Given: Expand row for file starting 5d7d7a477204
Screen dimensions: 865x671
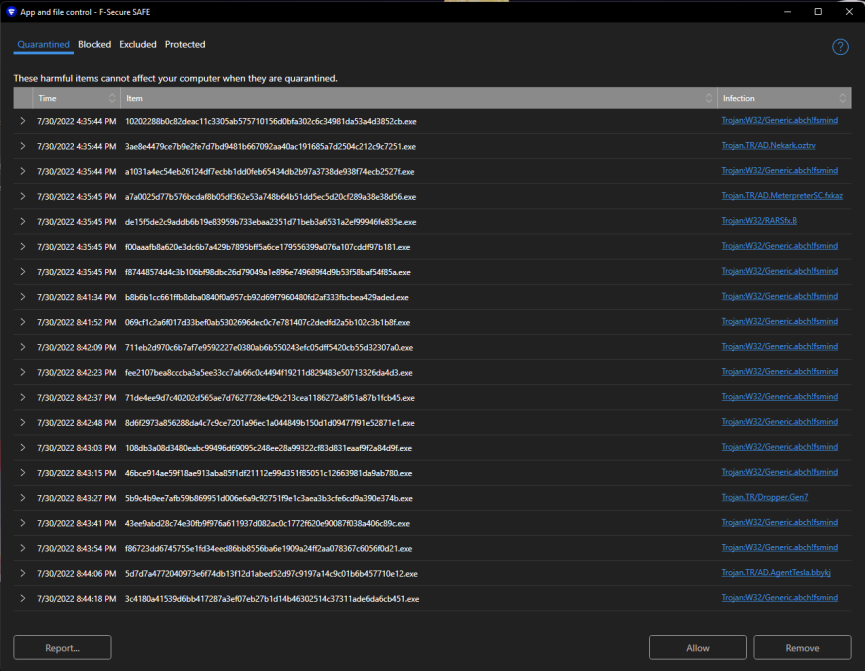Looking at the screenshot, I should [x=23, y=573].
